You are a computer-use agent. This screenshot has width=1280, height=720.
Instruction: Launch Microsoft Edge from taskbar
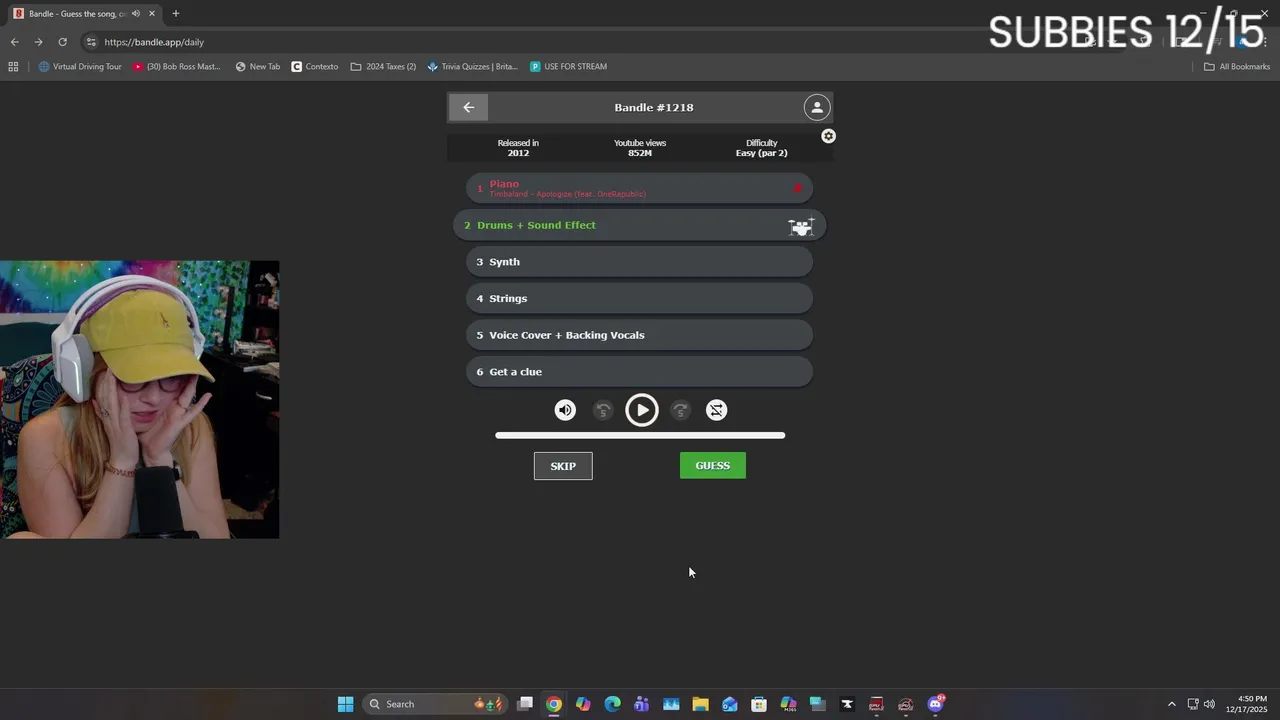point(612,704)
